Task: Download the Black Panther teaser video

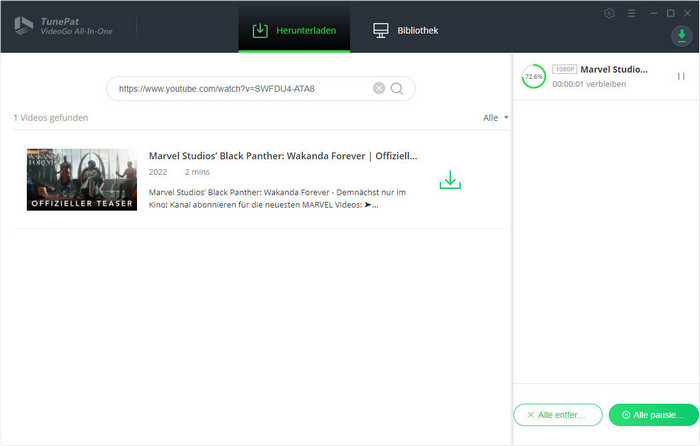Action: coord(450,179)
